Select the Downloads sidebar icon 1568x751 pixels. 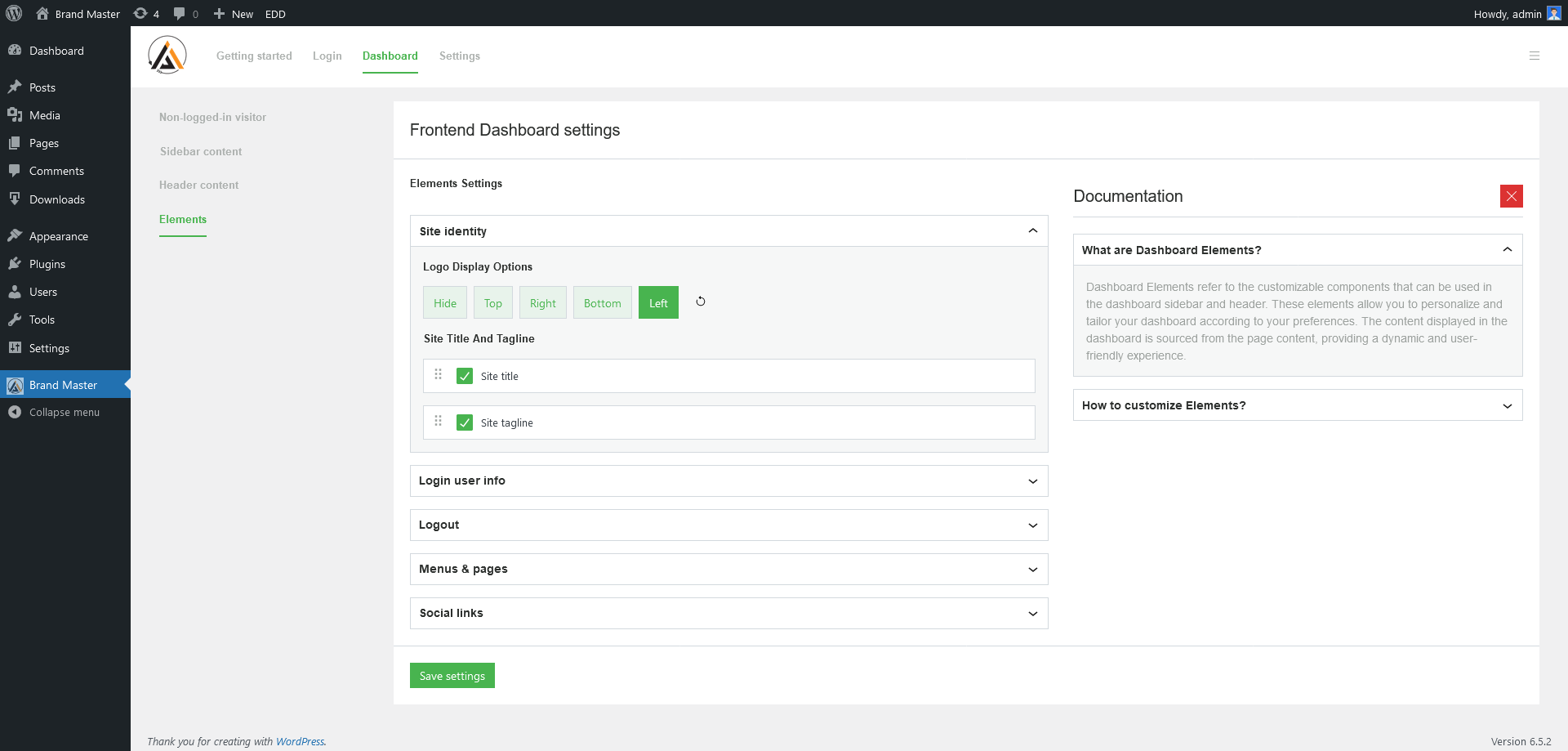(x=16, y=199)
